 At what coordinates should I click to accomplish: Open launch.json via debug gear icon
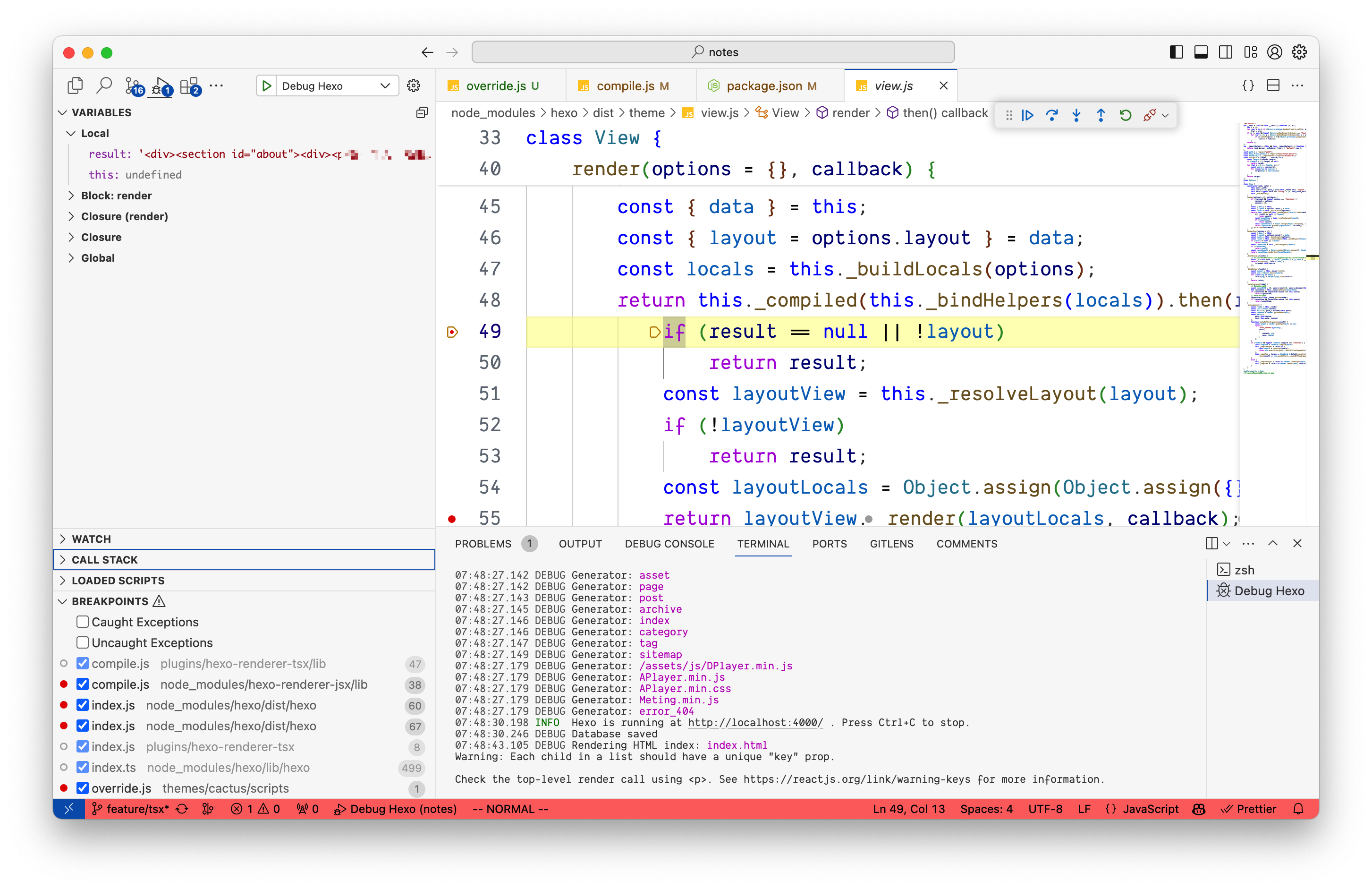[x=413, y=86]
